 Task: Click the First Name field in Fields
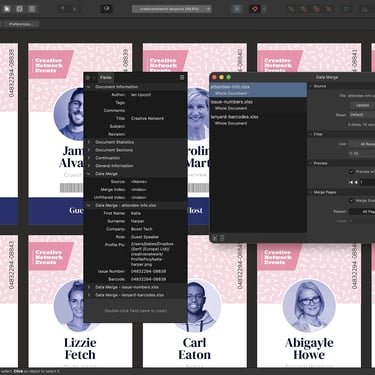pyautogui.click(x=115, y=213)
